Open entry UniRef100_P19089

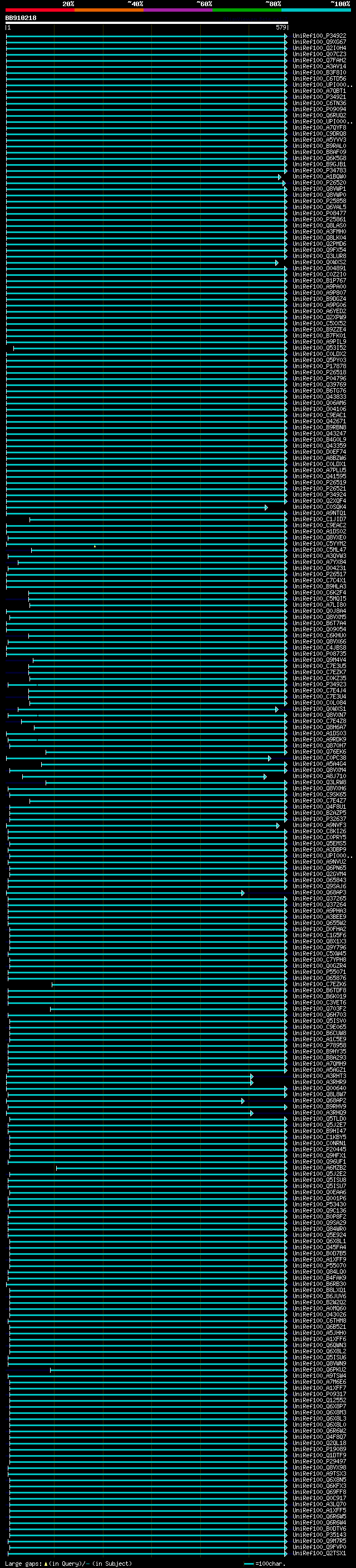pyautogui.click(x=319, y=1449)
